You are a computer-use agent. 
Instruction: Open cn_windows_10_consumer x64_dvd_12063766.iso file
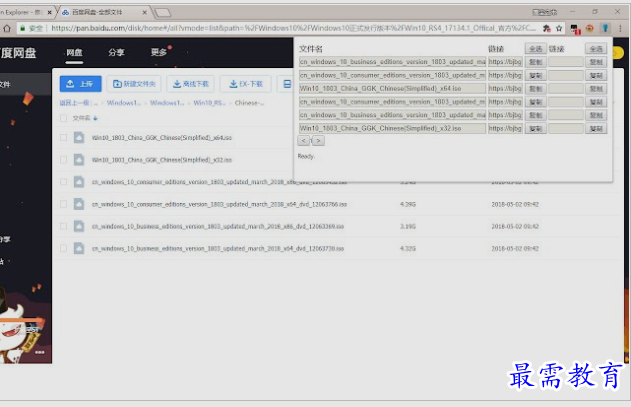coord(219,204)
